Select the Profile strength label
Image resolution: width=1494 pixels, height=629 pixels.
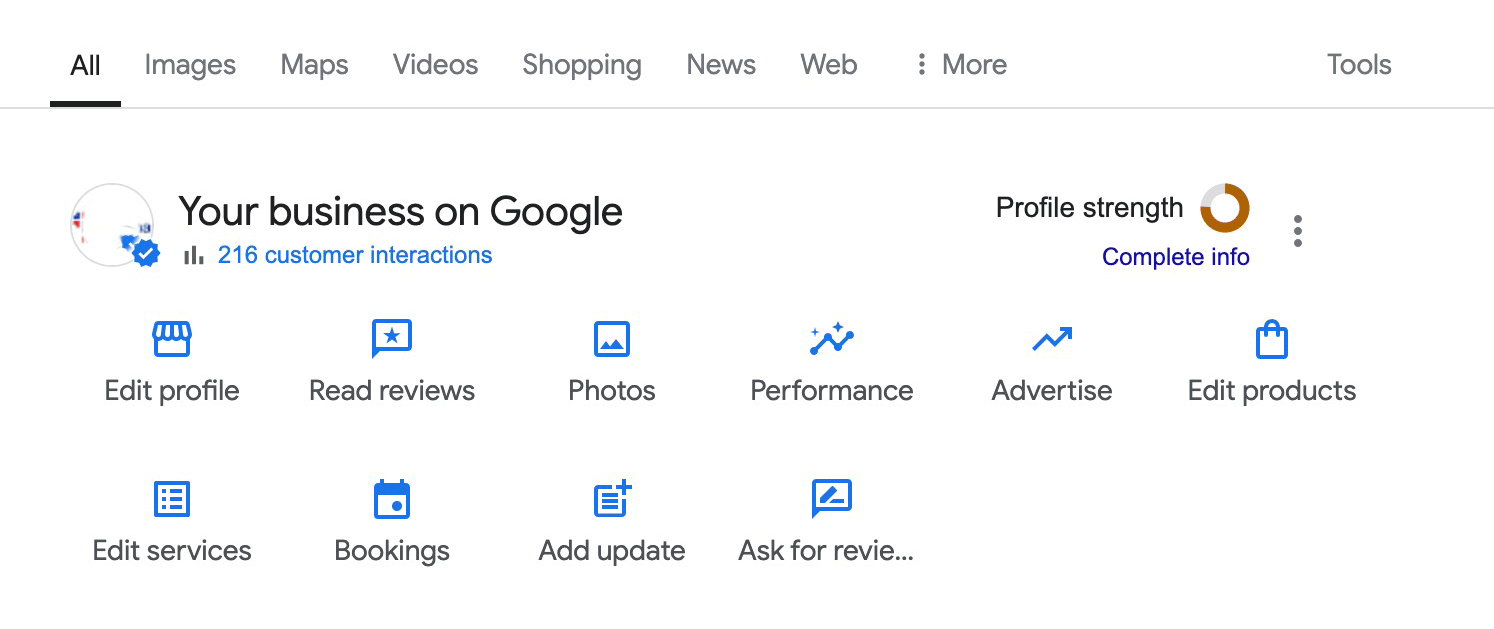tap(1089, 208)
